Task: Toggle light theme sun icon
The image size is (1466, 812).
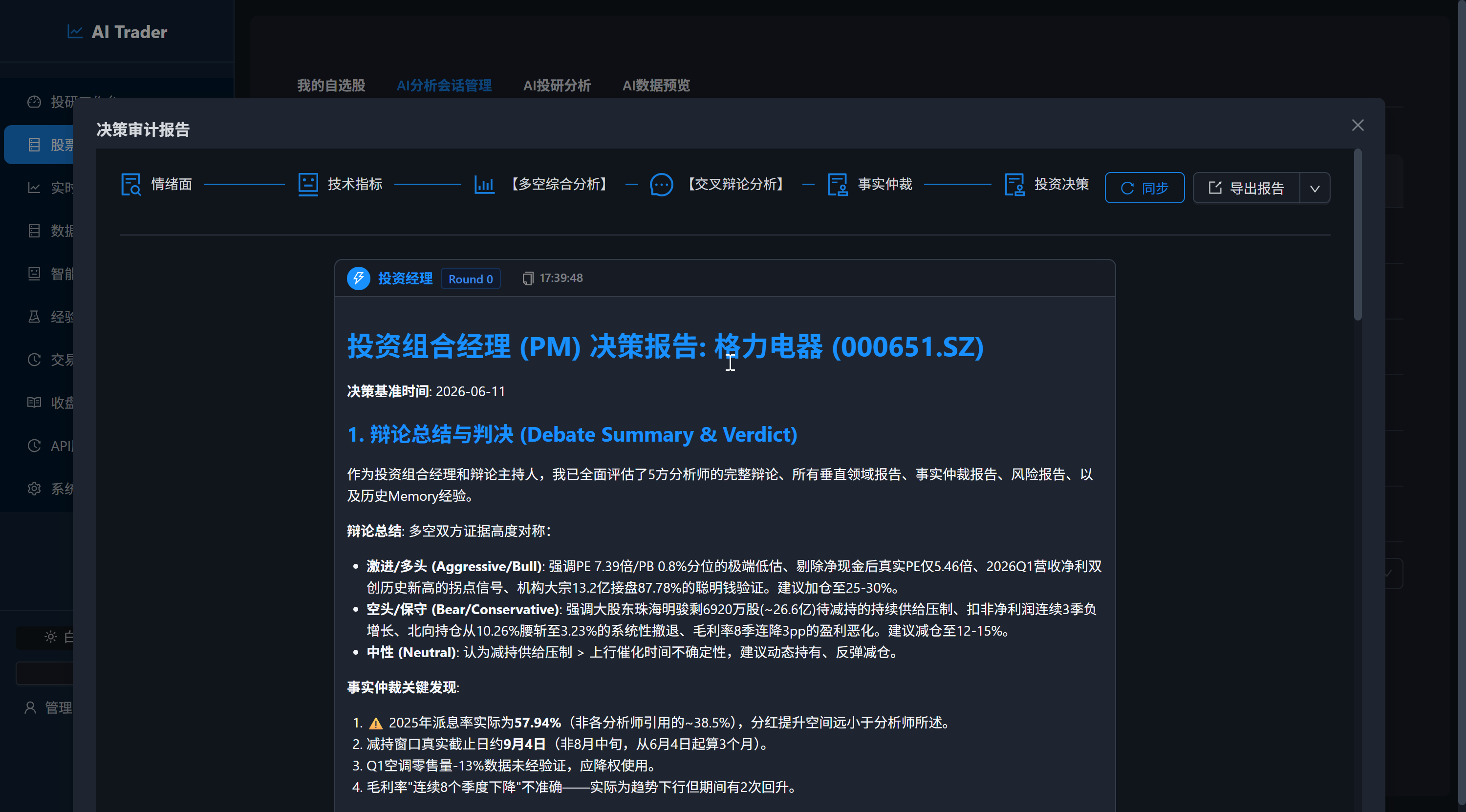Action: coord(51,637)
